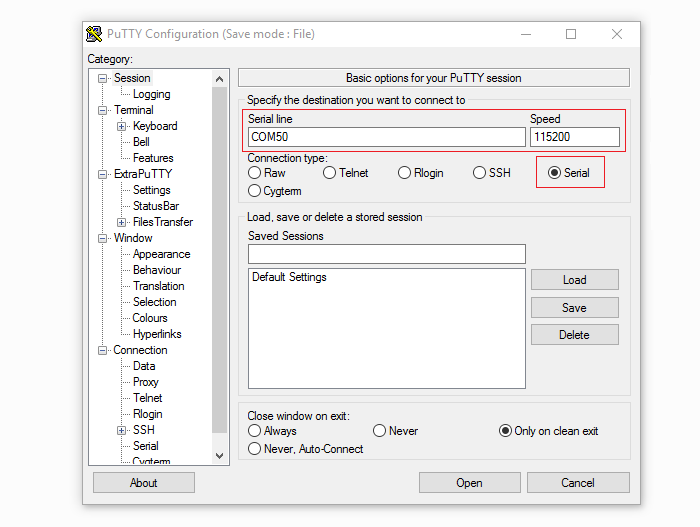Click the Speed input field
The width and height of the screenshot is (700, 527).
point(575,137)
